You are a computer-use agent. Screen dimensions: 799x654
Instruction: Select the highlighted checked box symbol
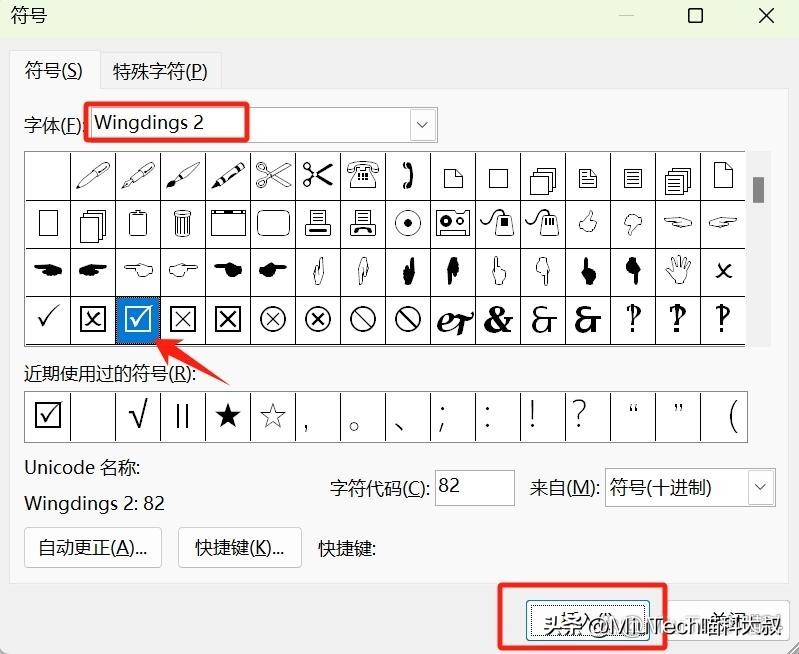tap(138, 319)
